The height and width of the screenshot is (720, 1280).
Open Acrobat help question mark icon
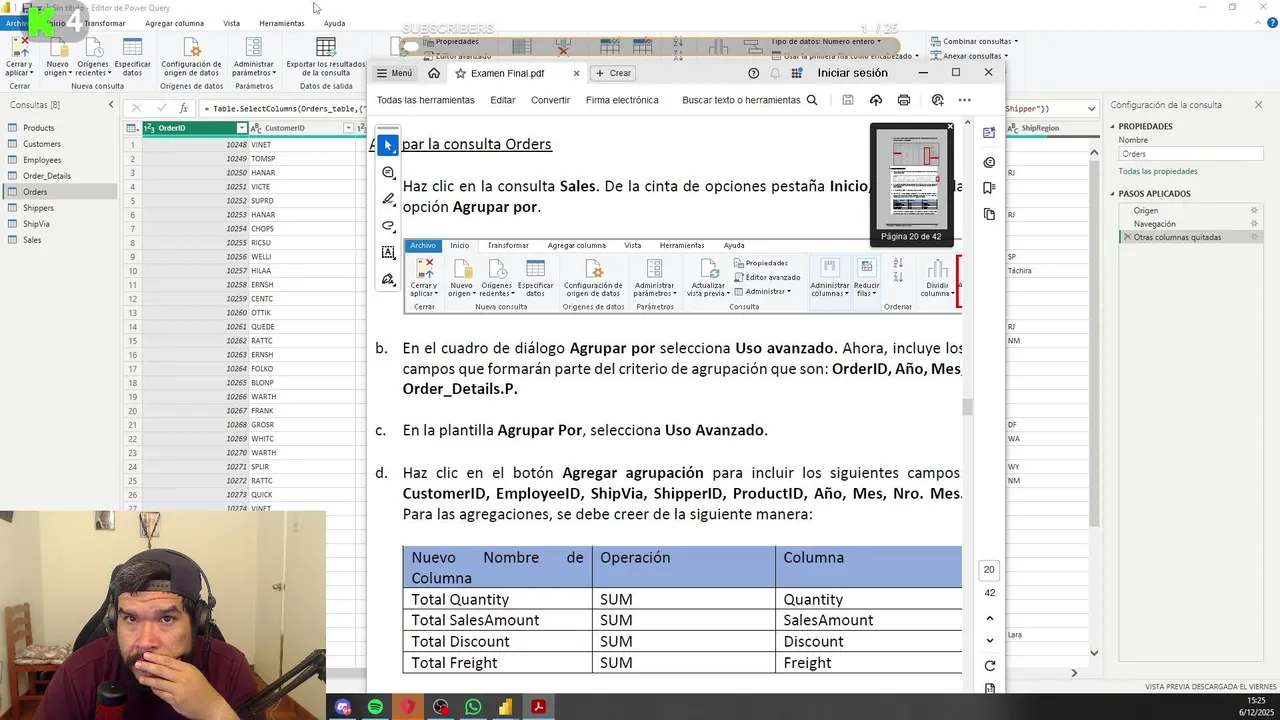tap(754, 73)
